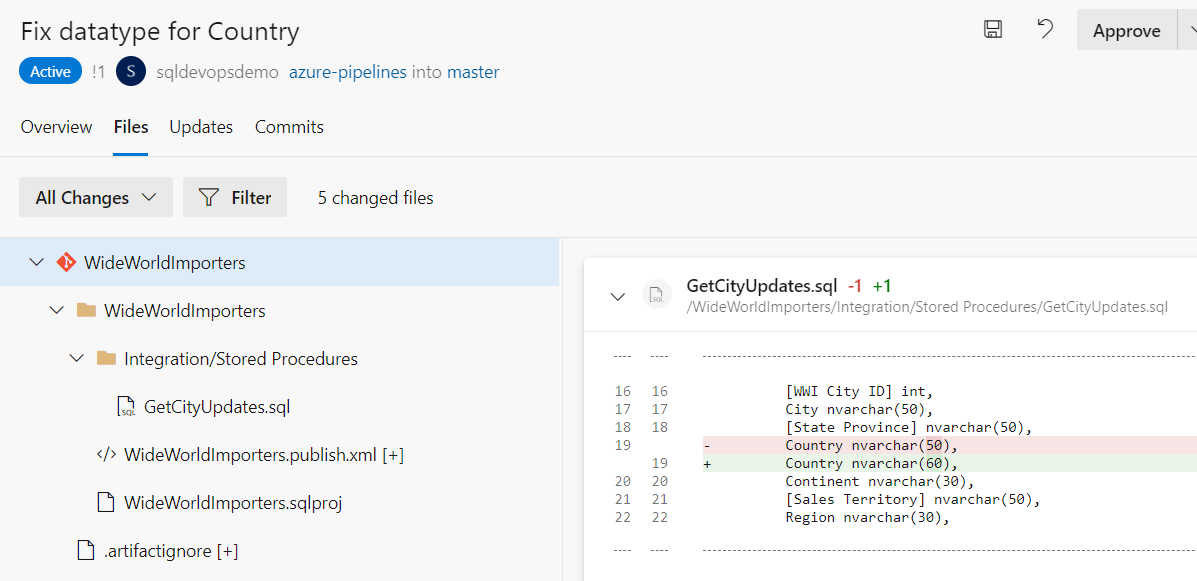Click the file icon for WideWorldImporters.sqlproj
The width and height of the screenshot is (1197, 581).
108,503
